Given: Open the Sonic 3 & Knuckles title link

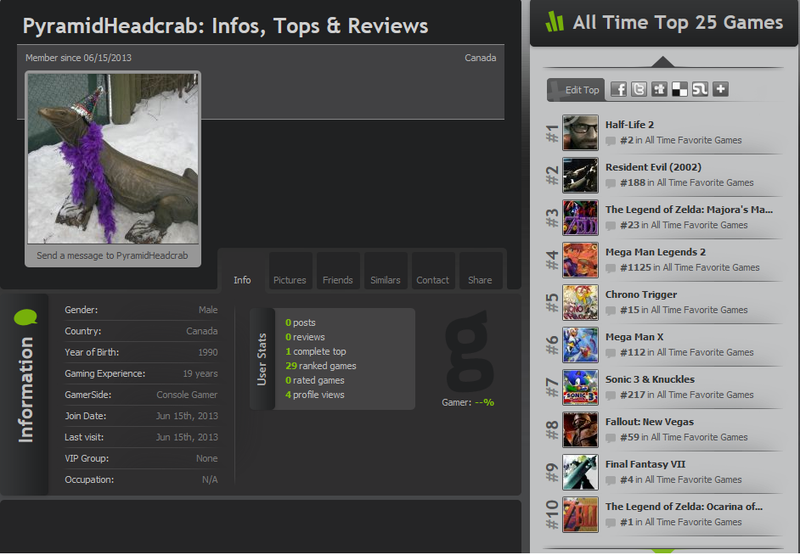Looking at the screenshot, I should click(x=649, y=379).
